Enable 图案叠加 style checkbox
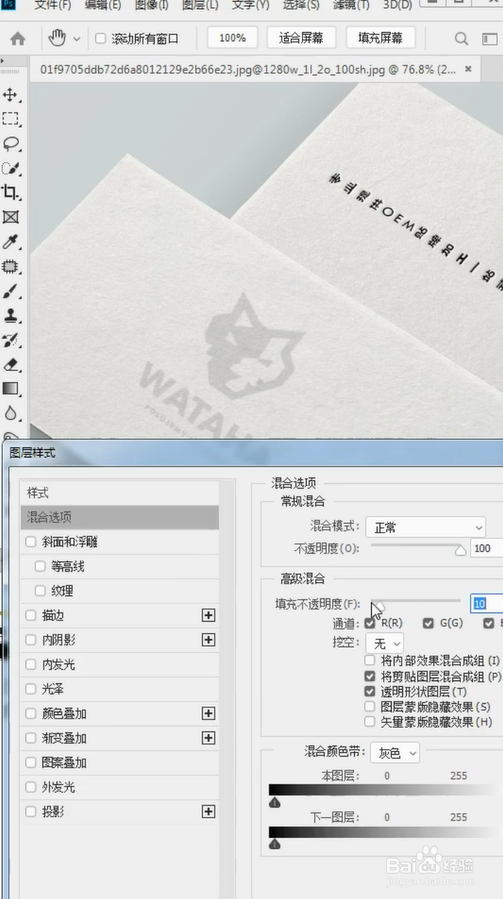Screen dimensions: 503x899 tap(30, 763)
